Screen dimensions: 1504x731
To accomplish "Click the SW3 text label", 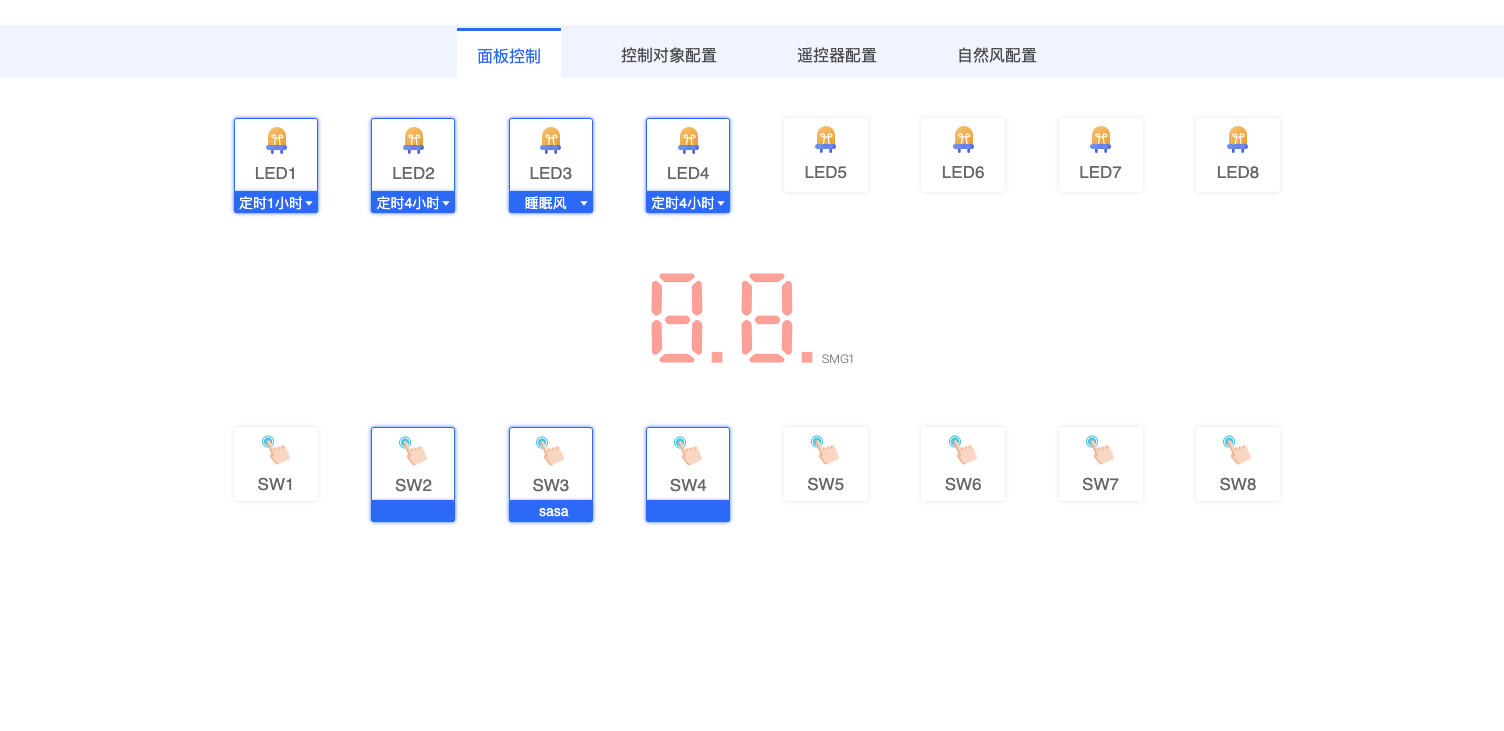I will (551, 485).
